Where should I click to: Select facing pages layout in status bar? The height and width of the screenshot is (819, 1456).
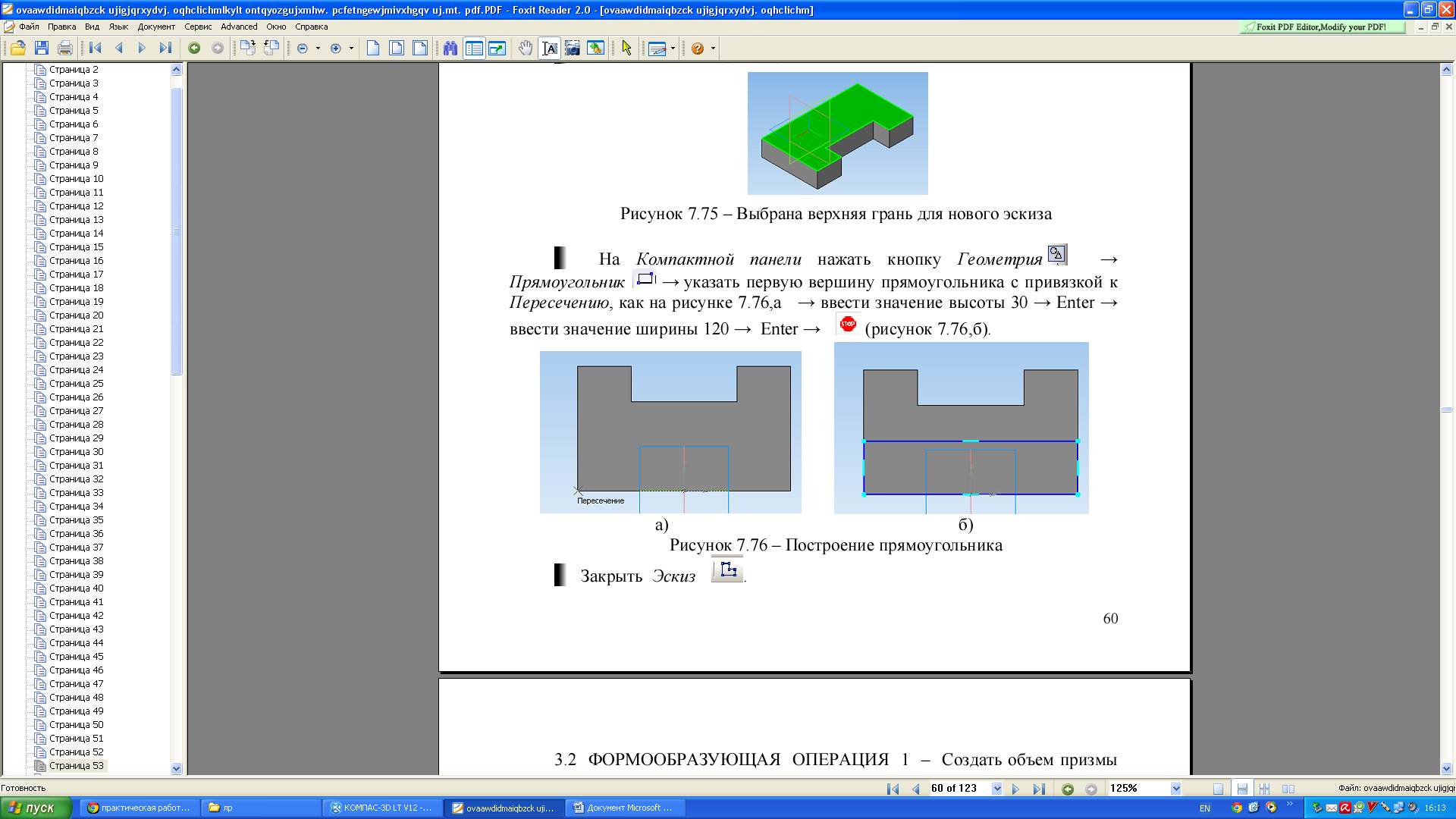click(x=1288, y=789)
